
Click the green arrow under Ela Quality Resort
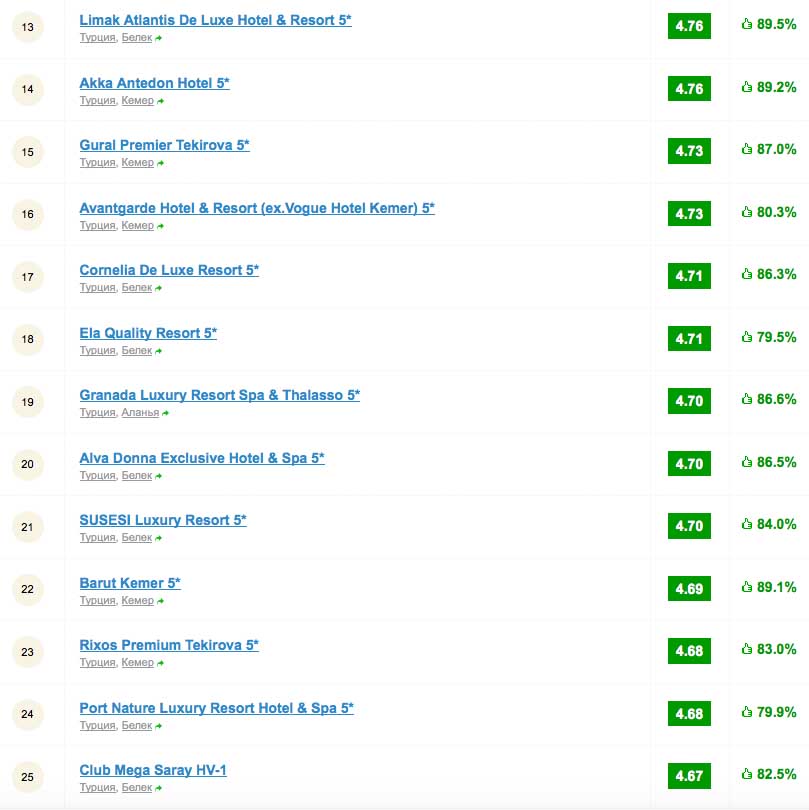pos(158,351)
